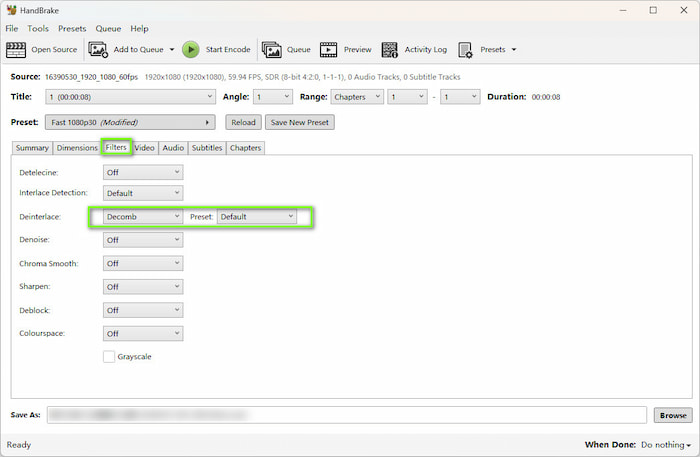This screenshot has height=457, width=700.
Task: Open the Deinterlace Decomb dropdown
Action: click(143, 217)
